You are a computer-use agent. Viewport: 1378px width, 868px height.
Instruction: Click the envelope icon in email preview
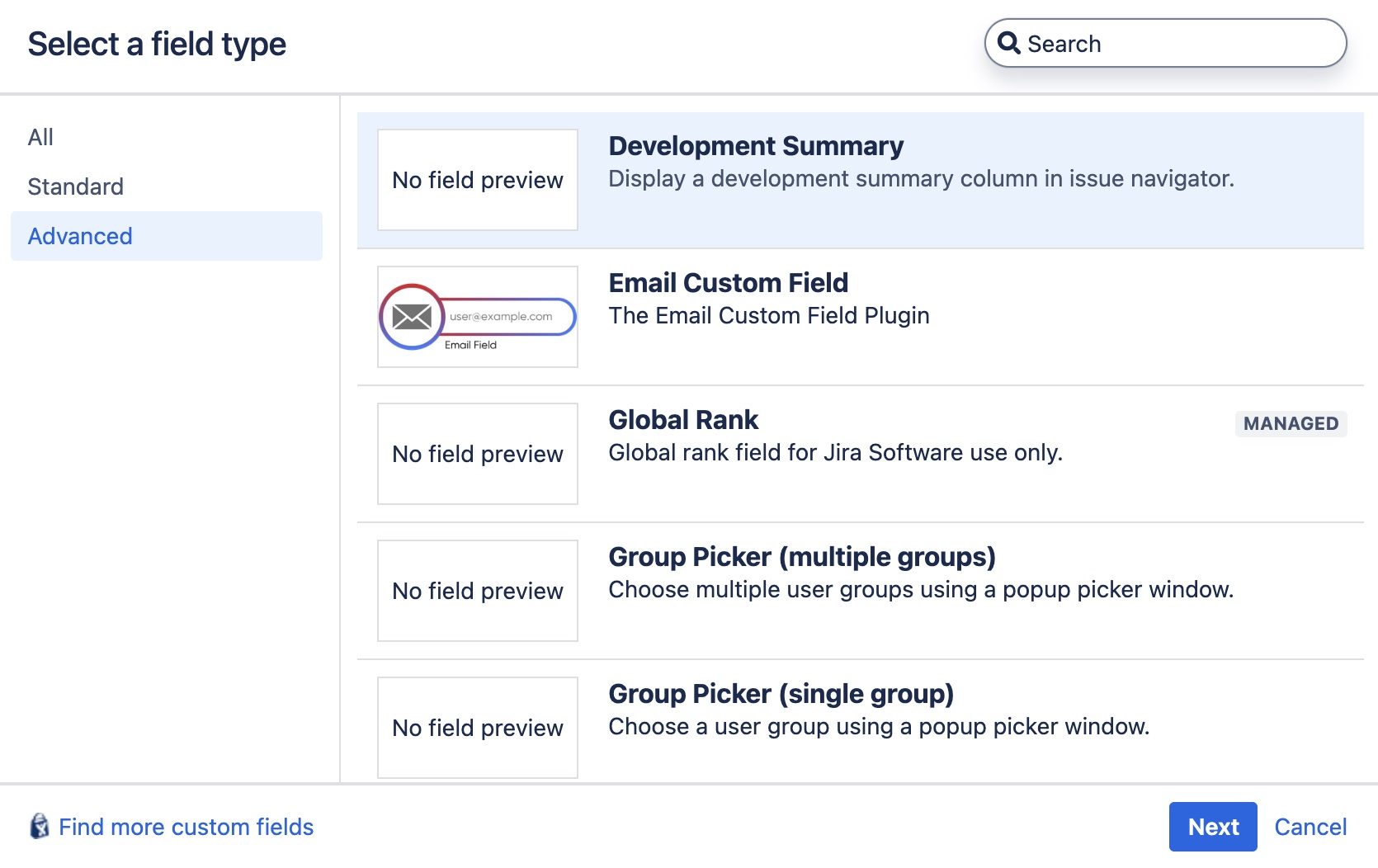[412, 316]
